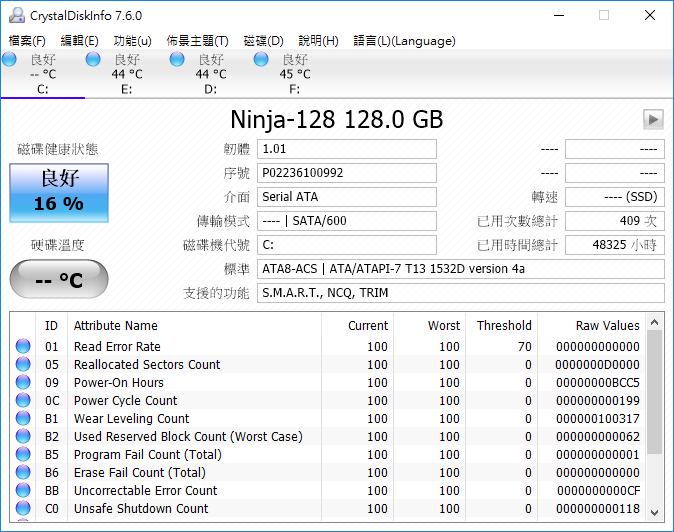This screenshot has width=674, height=532.
Task: Click status orb for Used Reserved Block Count
Action: click(23, 436)
